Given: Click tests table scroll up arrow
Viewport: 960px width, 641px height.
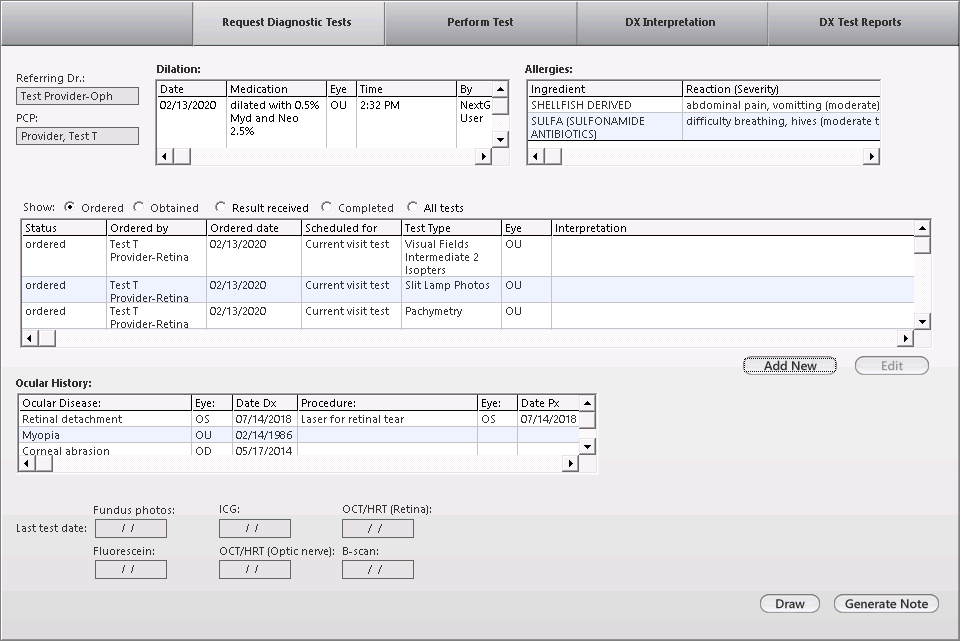Looking at the screenshot, I should coord(922,228).
